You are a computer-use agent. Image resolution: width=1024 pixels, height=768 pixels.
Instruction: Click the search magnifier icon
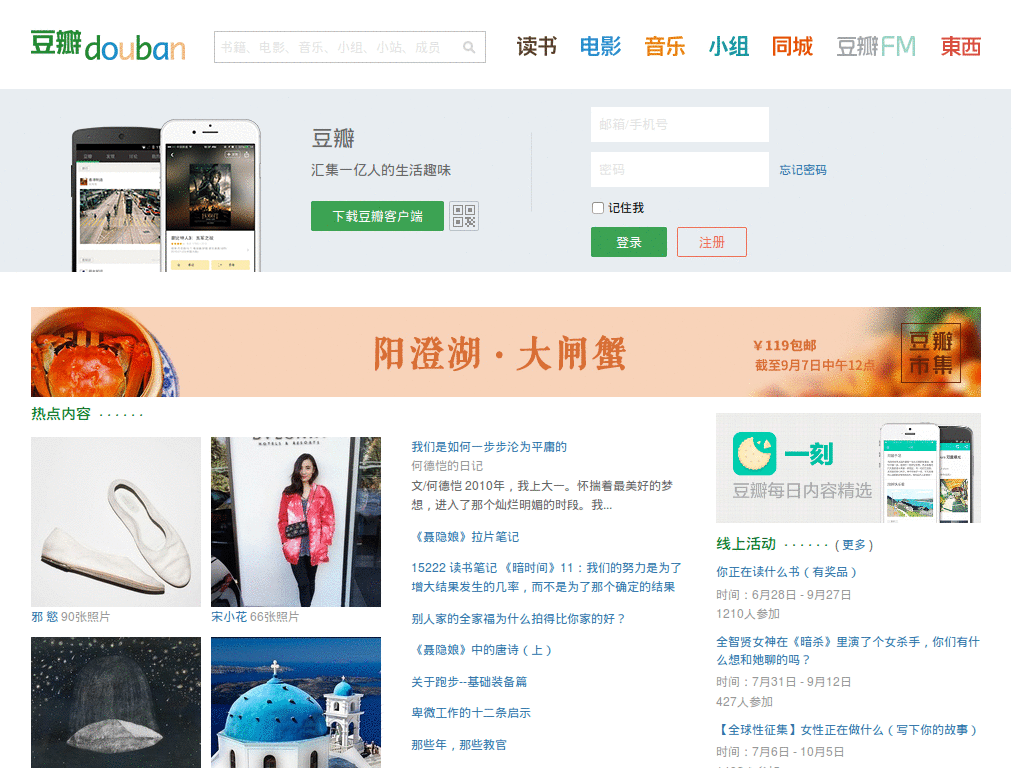[x=469, y=47]
